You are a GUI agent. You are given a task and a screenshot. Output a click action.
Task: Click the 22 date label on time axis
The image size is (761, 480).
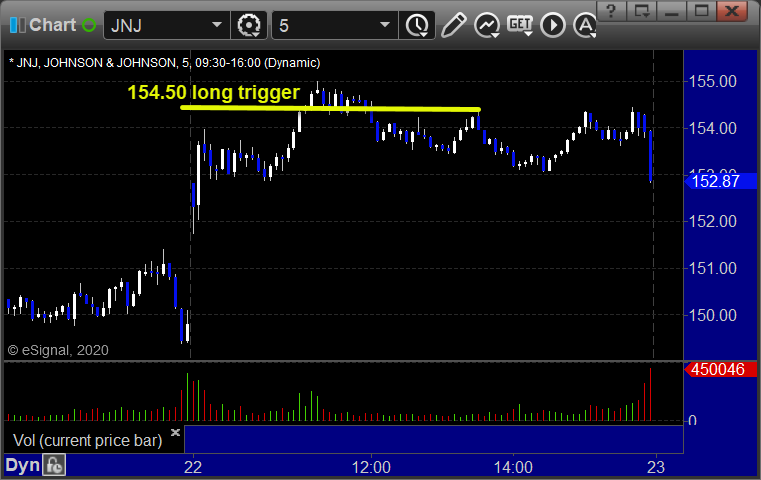[193, 467]
